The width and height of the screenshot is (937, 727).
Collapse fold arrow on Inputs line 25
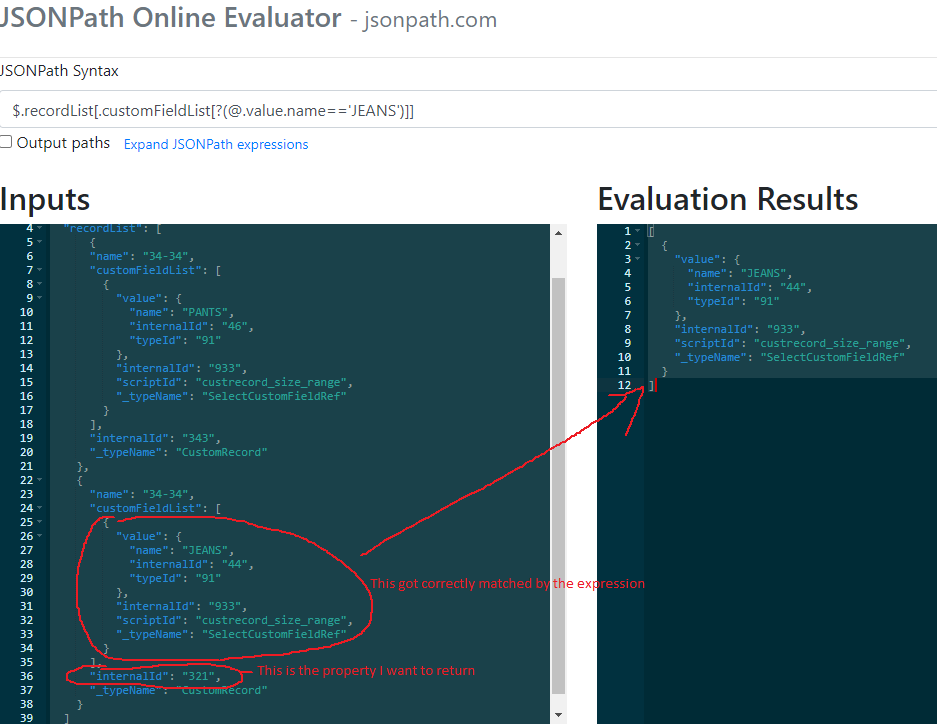click(39, 522)
